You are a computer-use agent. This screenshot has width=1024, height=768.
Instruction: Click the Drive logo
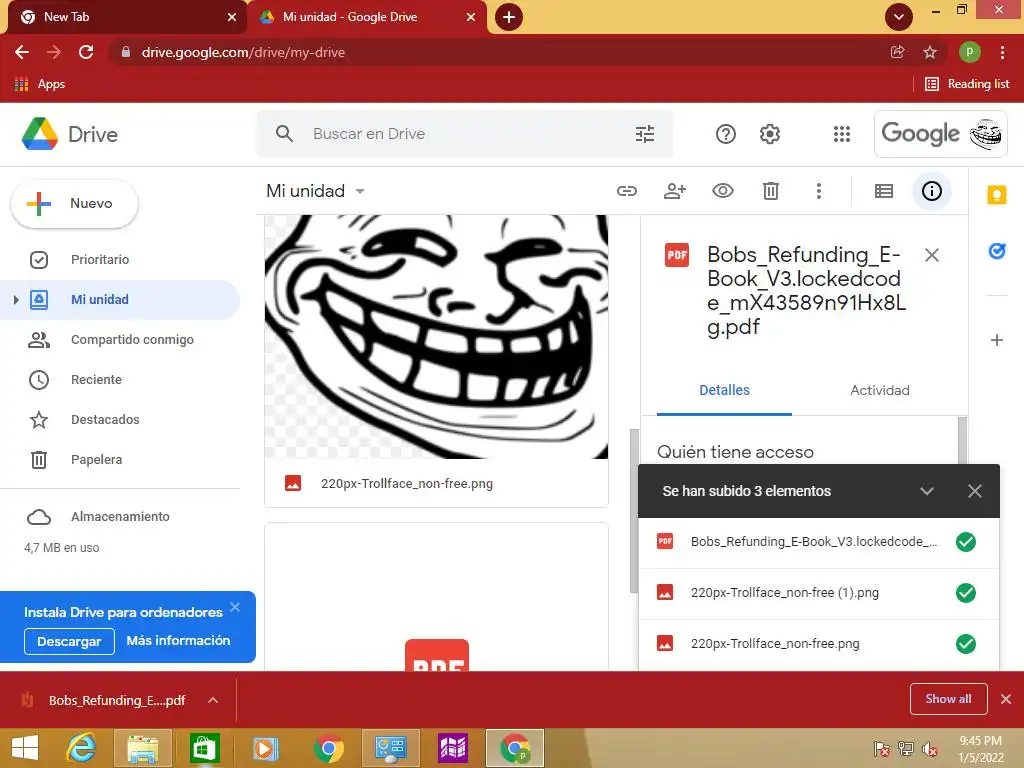pyautogui.click(x=70, y=134)
